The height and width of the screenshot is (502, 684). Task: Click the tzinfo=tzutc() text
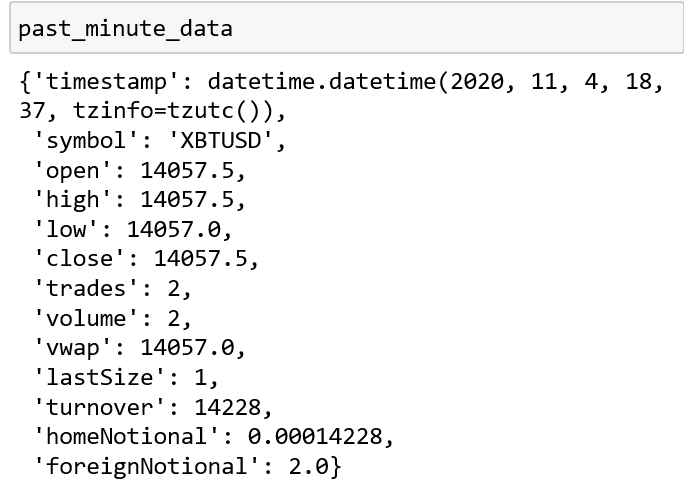(167, 111)
